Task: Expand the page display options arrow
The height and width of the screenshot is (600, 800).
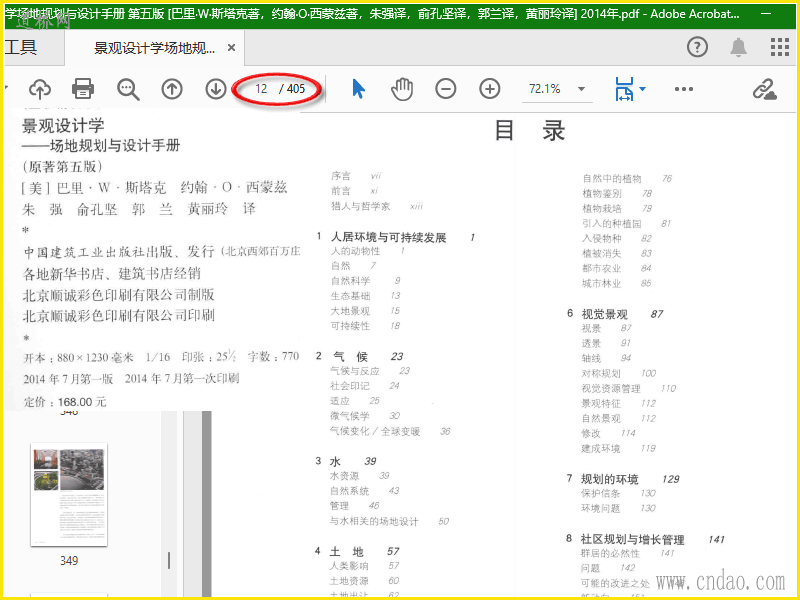Action: [642, 89]
